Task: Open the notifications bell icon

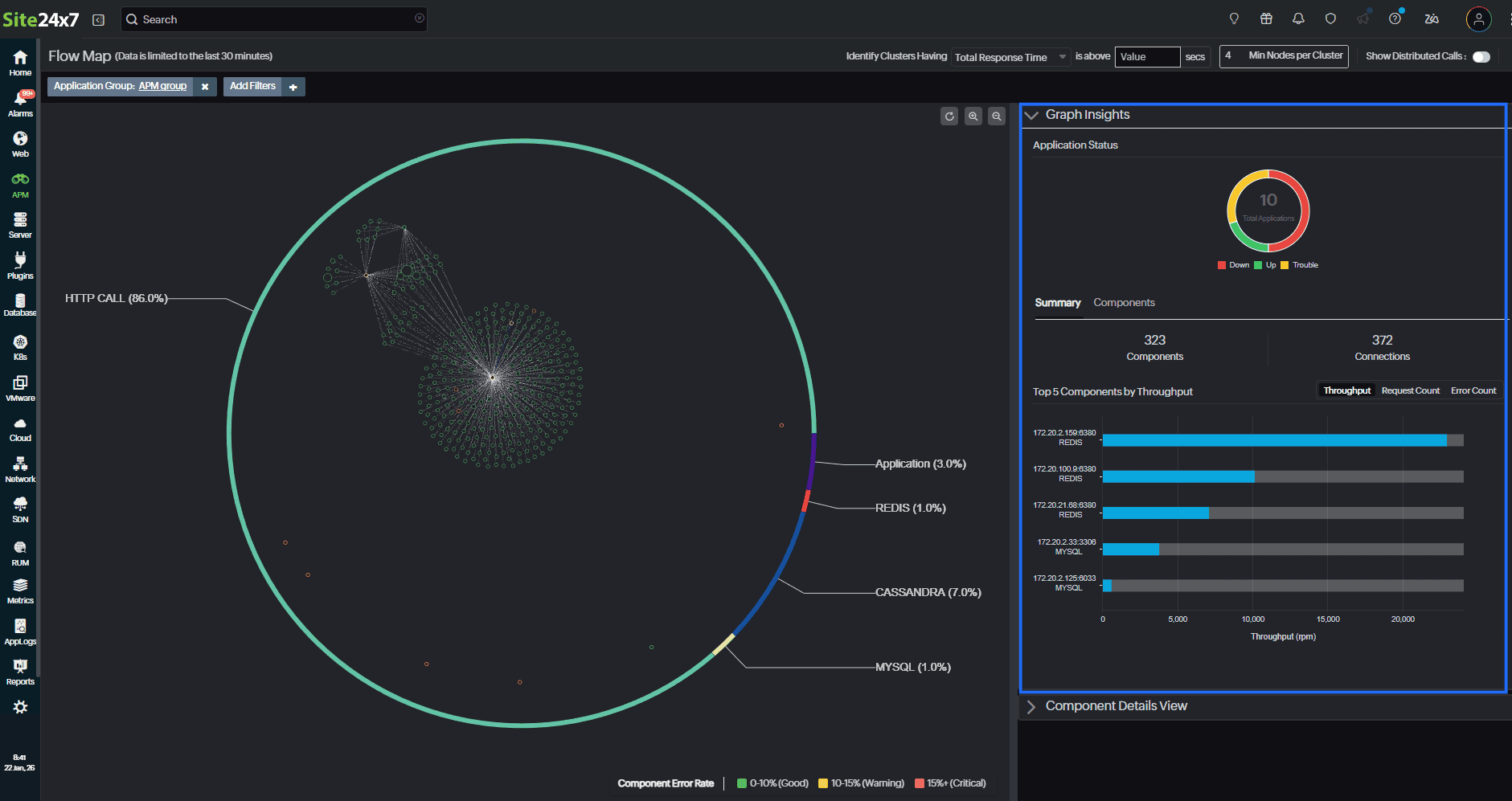Action: tap(1298, 18)
